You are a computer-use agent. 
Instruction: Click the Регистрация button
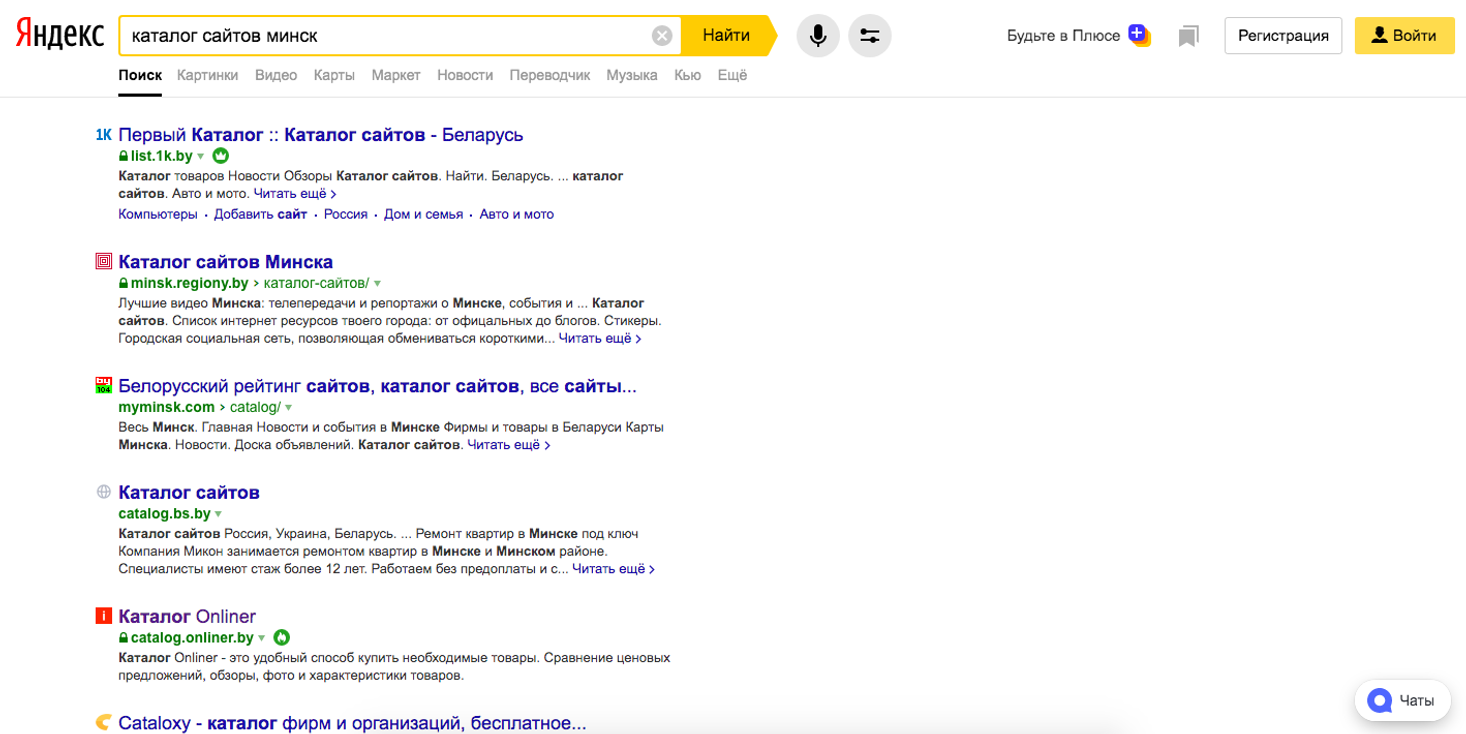[1283, 36]
